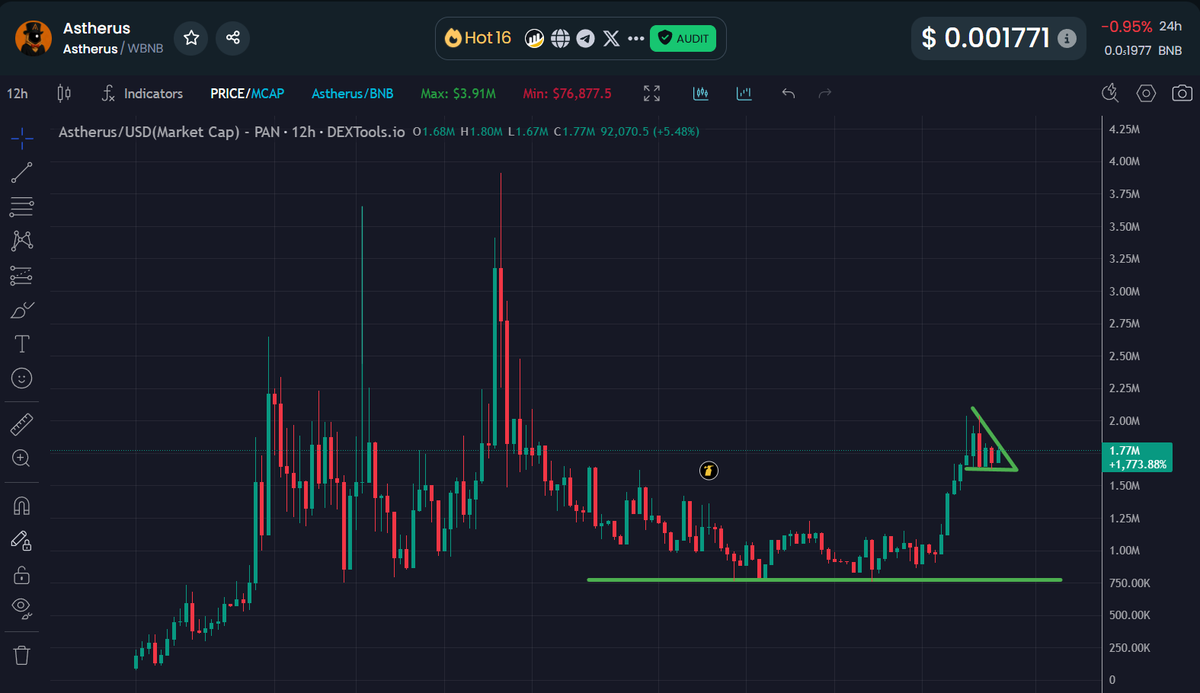The image size is (1200, 693).
Task: Toggle stay in drawing mode pencil-lock
Action: click(x=22, y=540)
